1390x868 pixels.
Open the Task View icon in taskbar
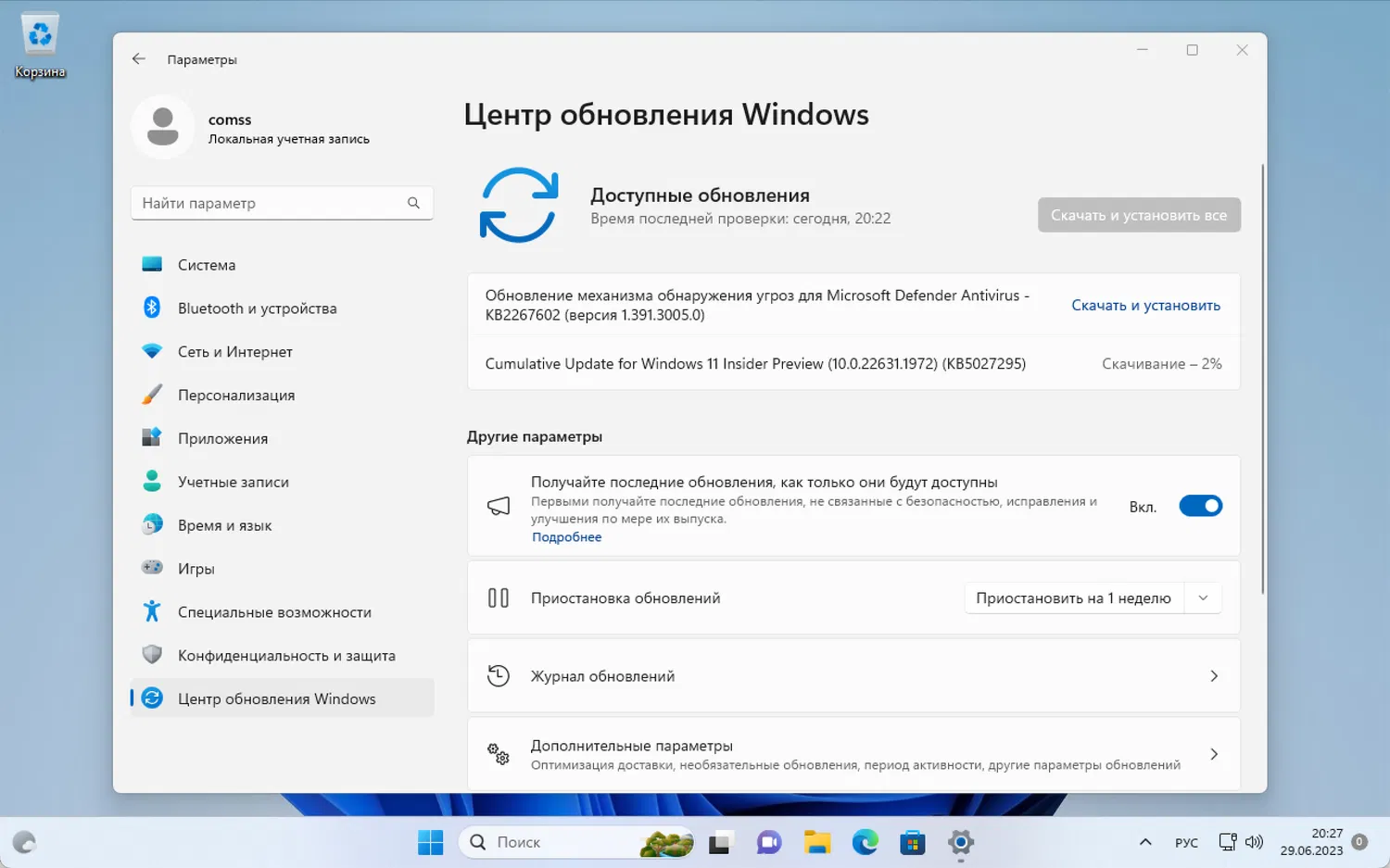pyautogui.click(x=720, y=842)
